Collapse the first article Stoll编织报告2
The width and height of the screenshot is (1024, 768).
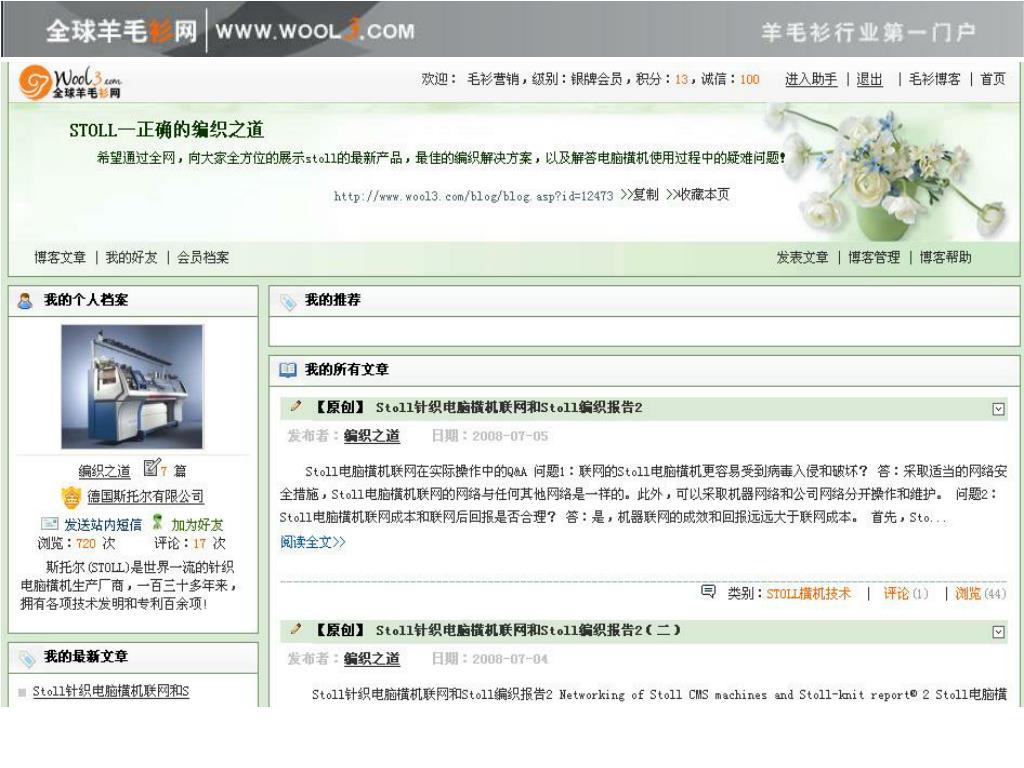[998, 409]
